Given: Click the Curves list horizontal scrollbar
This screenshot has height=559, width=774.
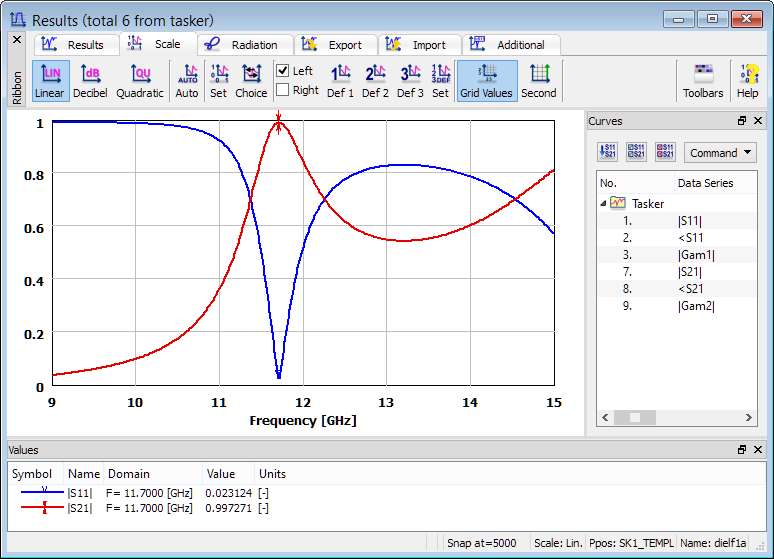Looking at the screenshot, I should (675, 417).
